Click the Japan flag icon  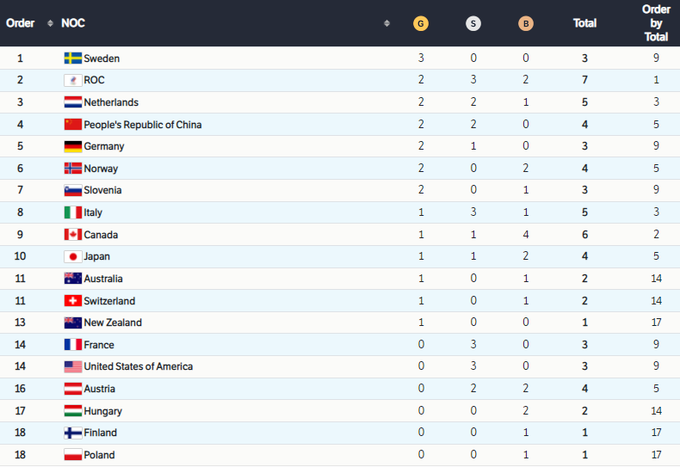[x=72, y=256]
